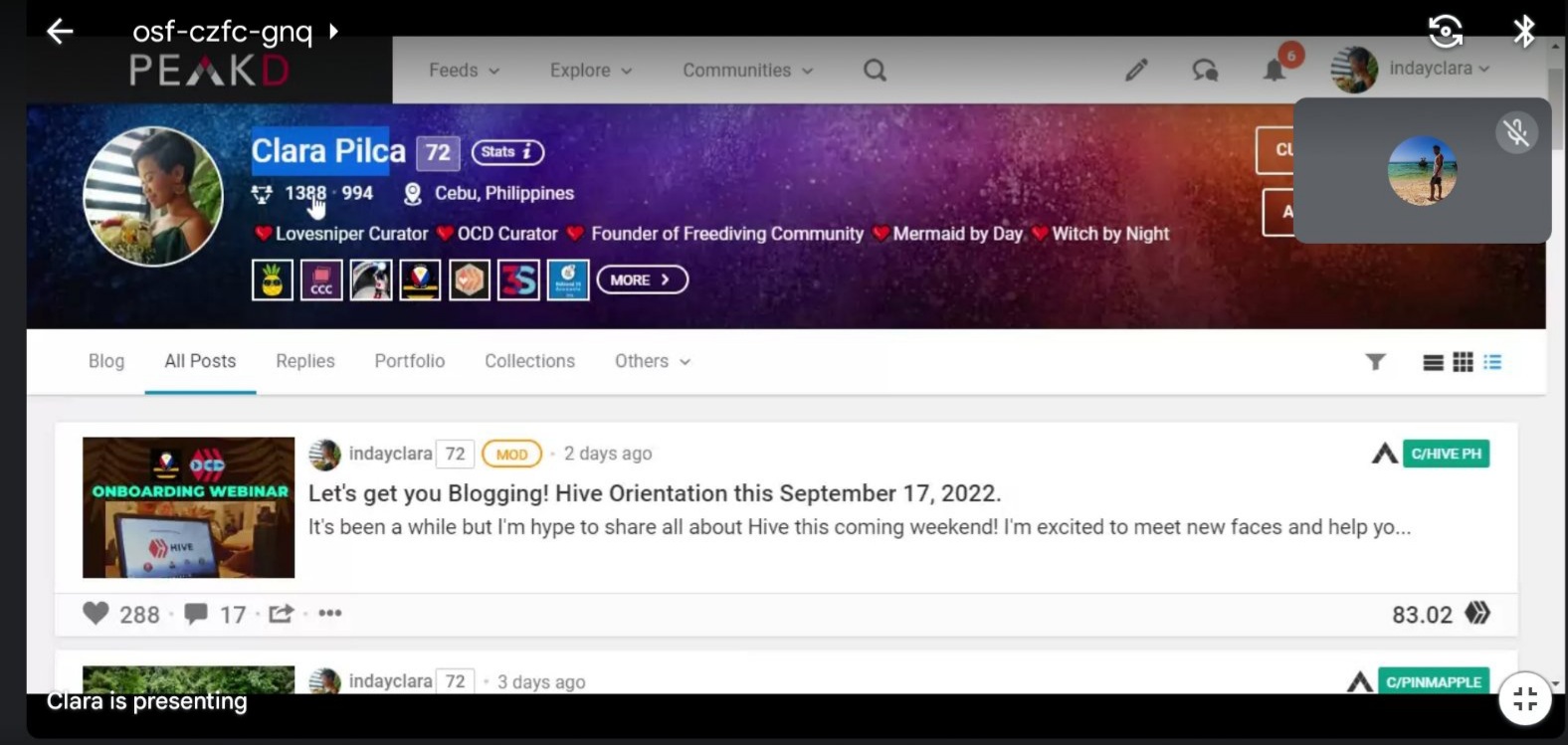Open the Collections tab
Image resolution: width=1568 pixels, height=745 pixels.
pyautogui.click(x=529, y=361)
